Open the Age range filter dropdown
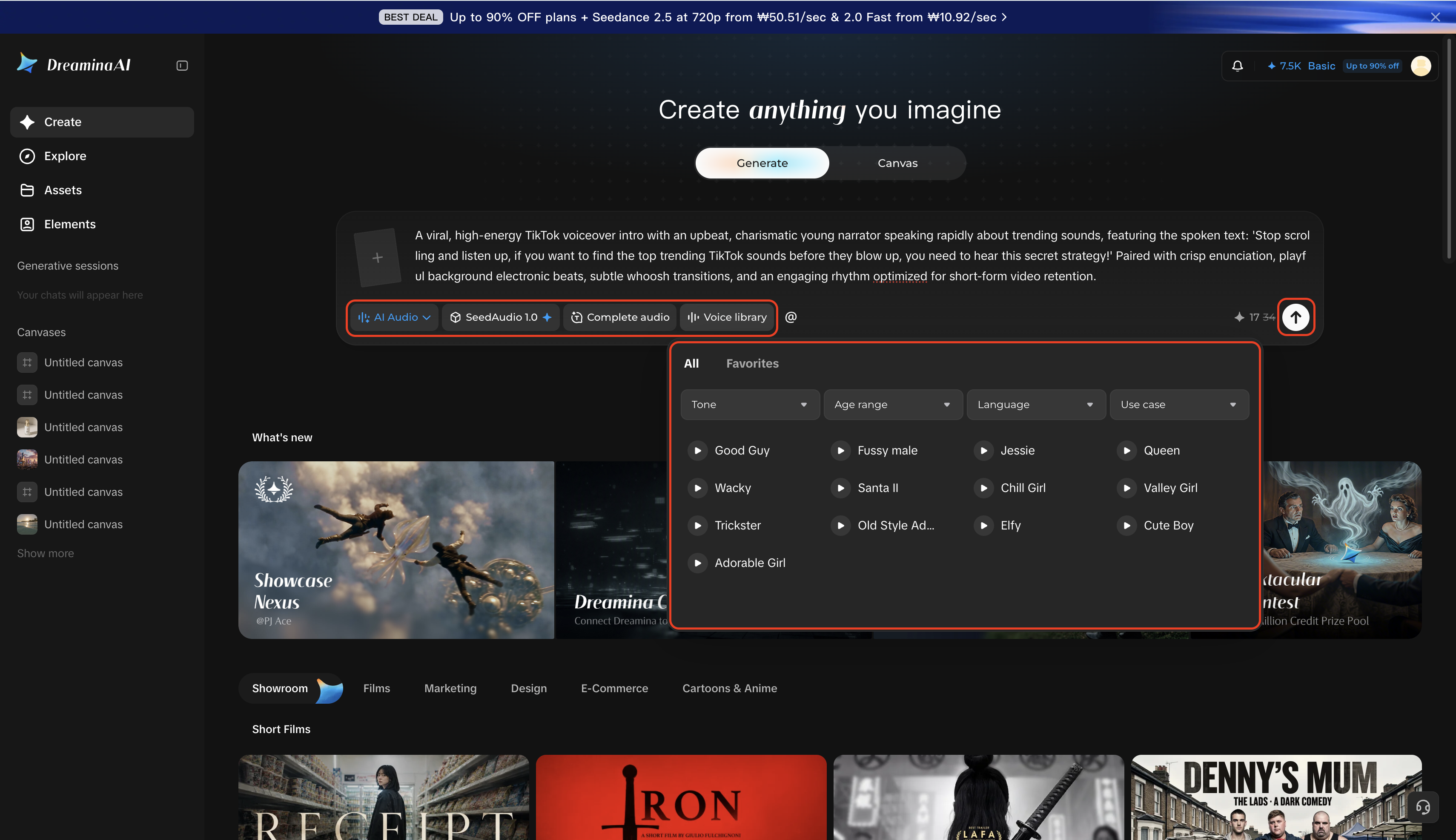Viewport: 1456px width, 840px height. click(893, 404)
